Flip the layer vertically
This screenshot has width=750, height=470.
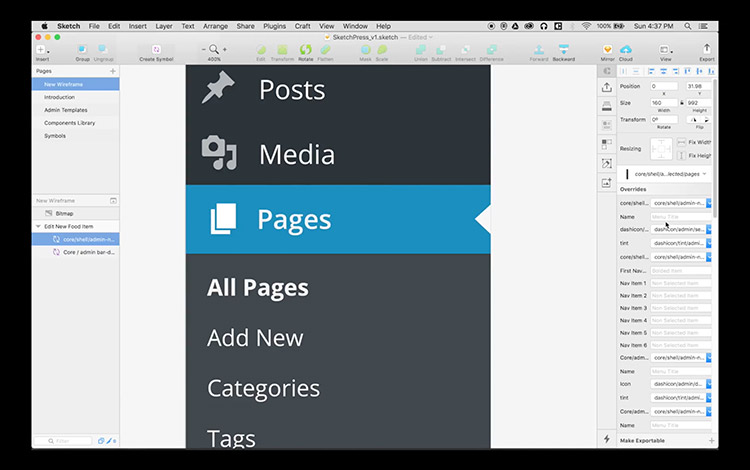coord(705,120)
